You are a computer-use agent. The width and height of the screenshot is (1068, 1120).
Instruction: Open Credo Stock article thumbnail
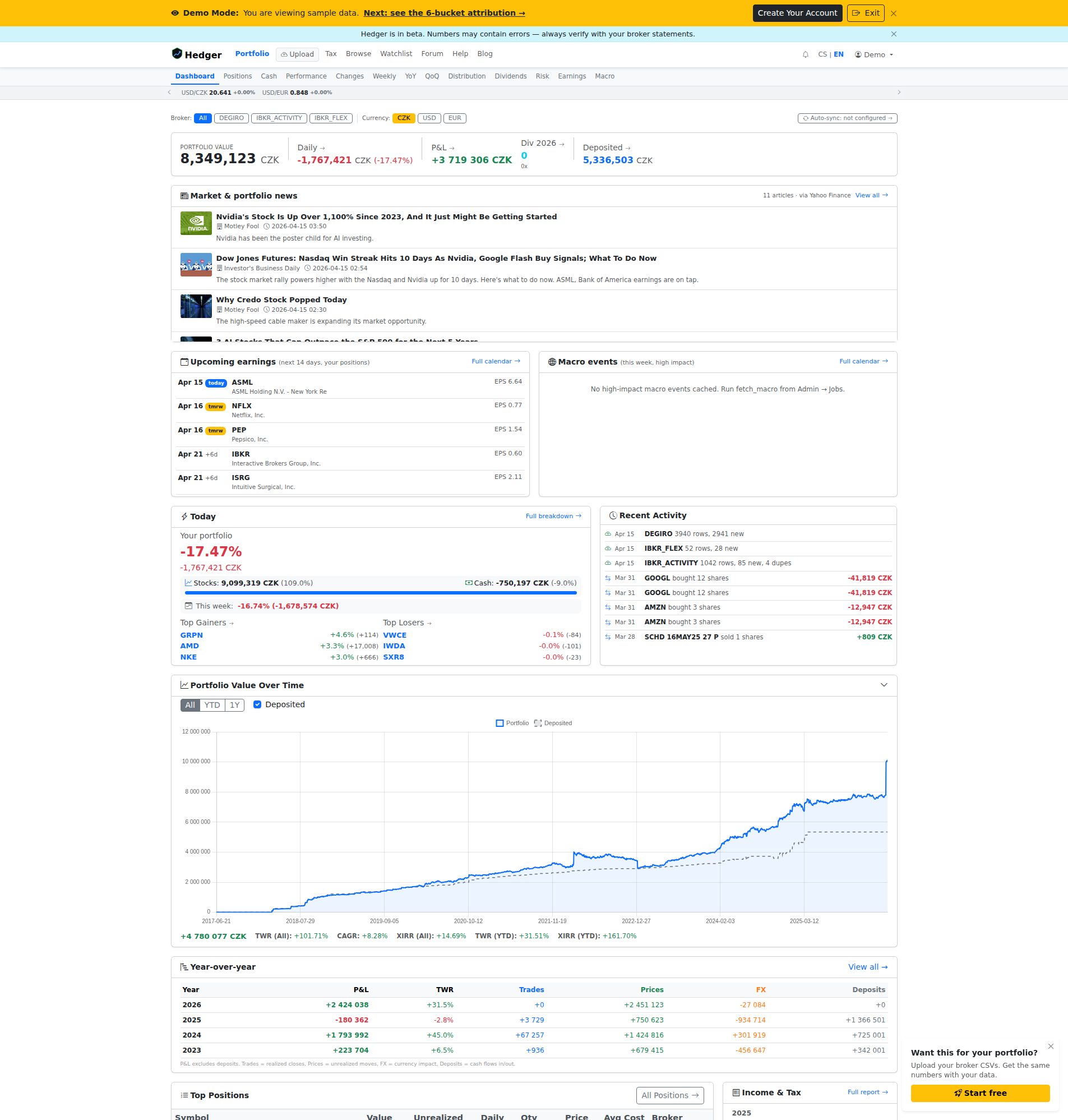pyautogui.click(x=196, y=306)
